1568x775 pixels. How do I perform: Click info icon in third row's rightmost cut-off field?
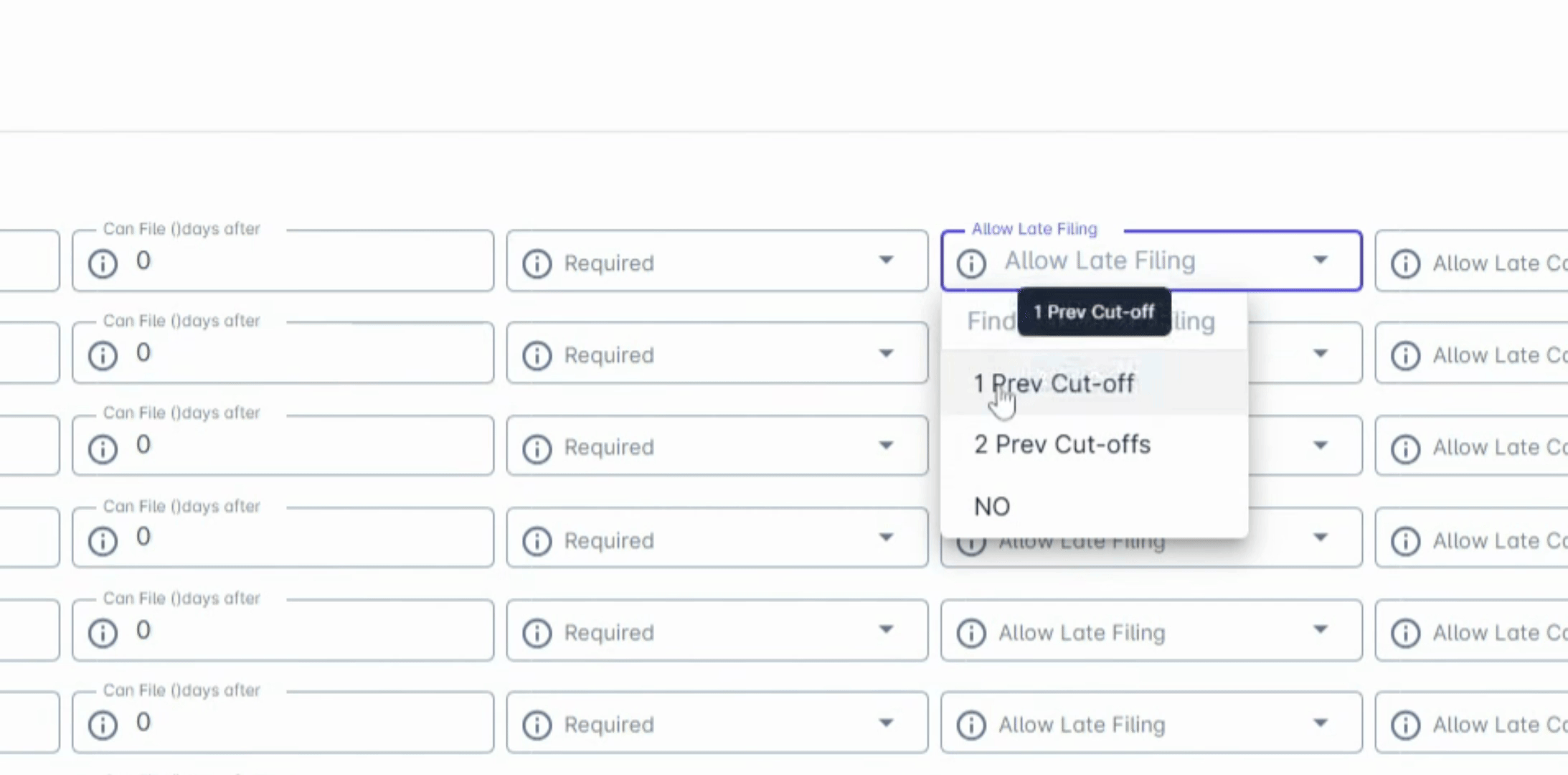[1405, 448]
